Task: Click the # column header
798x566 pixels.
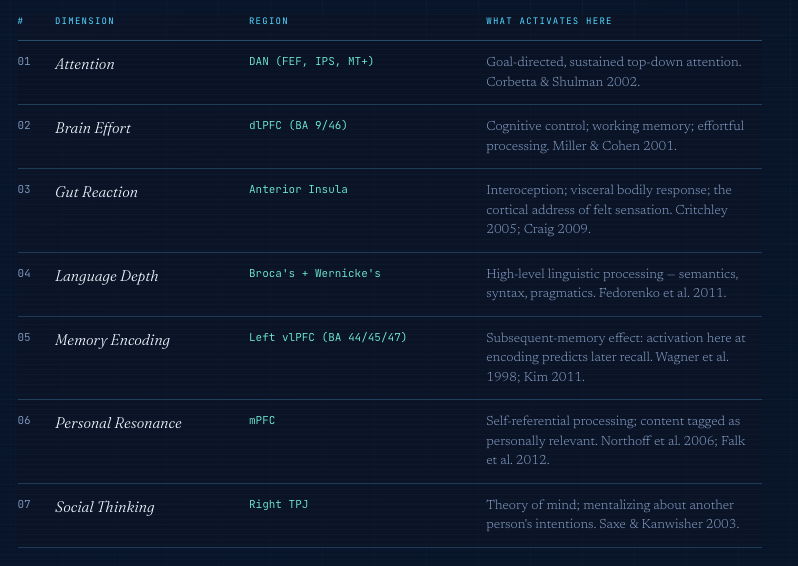Action: pos(20,21)
